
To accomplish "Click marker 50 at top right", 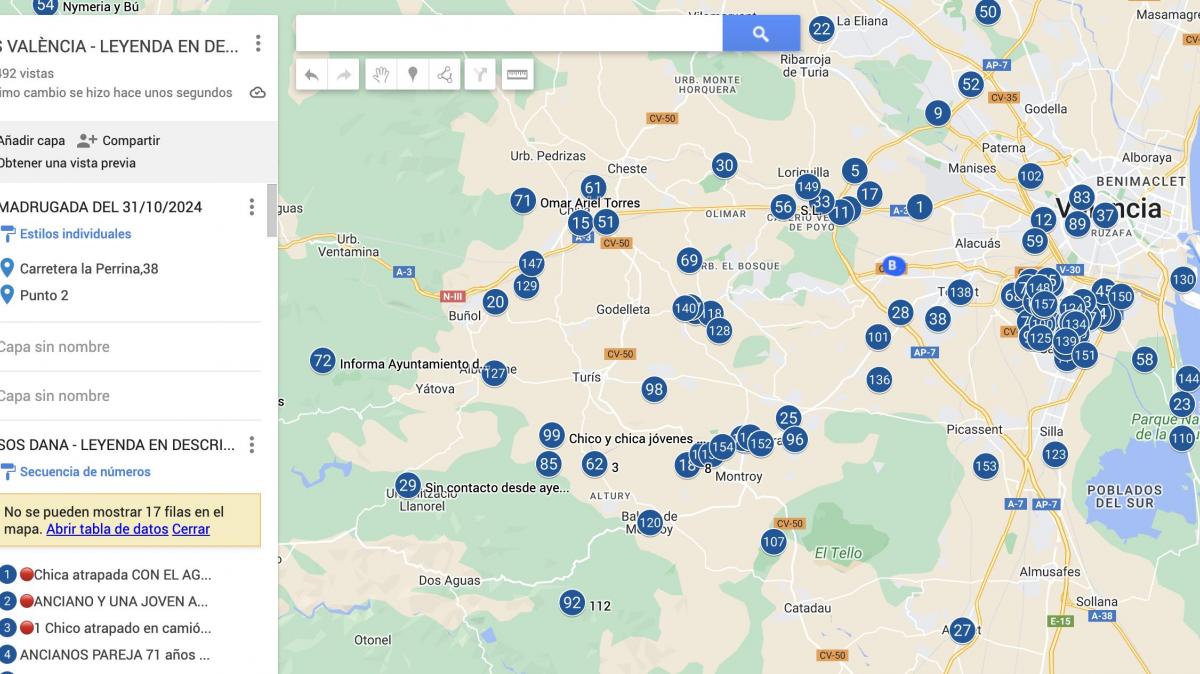I will click(x=988, y=12).
